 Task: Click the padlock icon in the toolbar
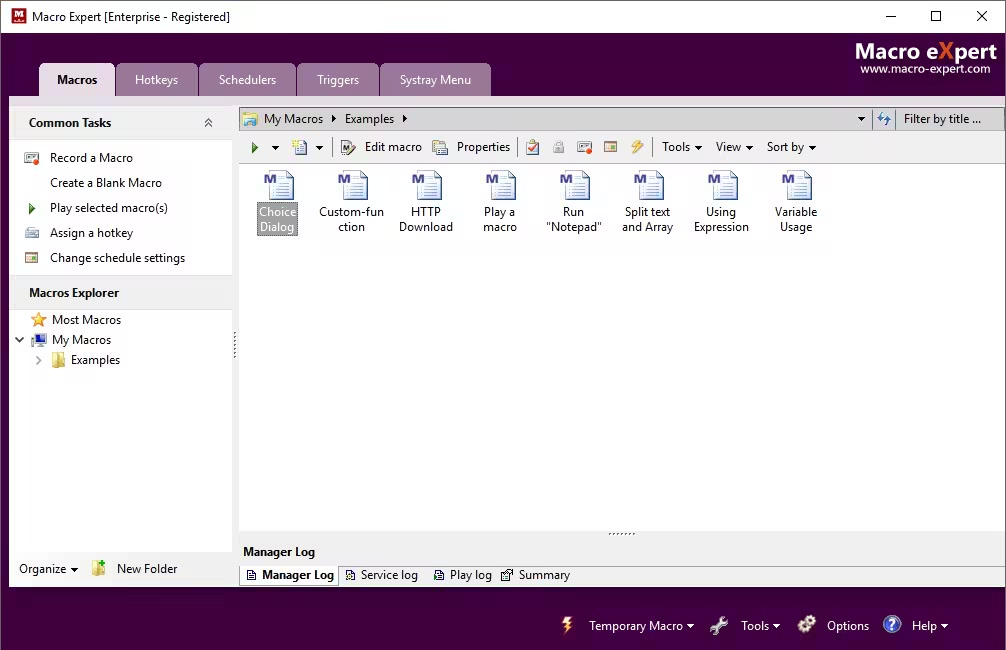pos(558,147)
